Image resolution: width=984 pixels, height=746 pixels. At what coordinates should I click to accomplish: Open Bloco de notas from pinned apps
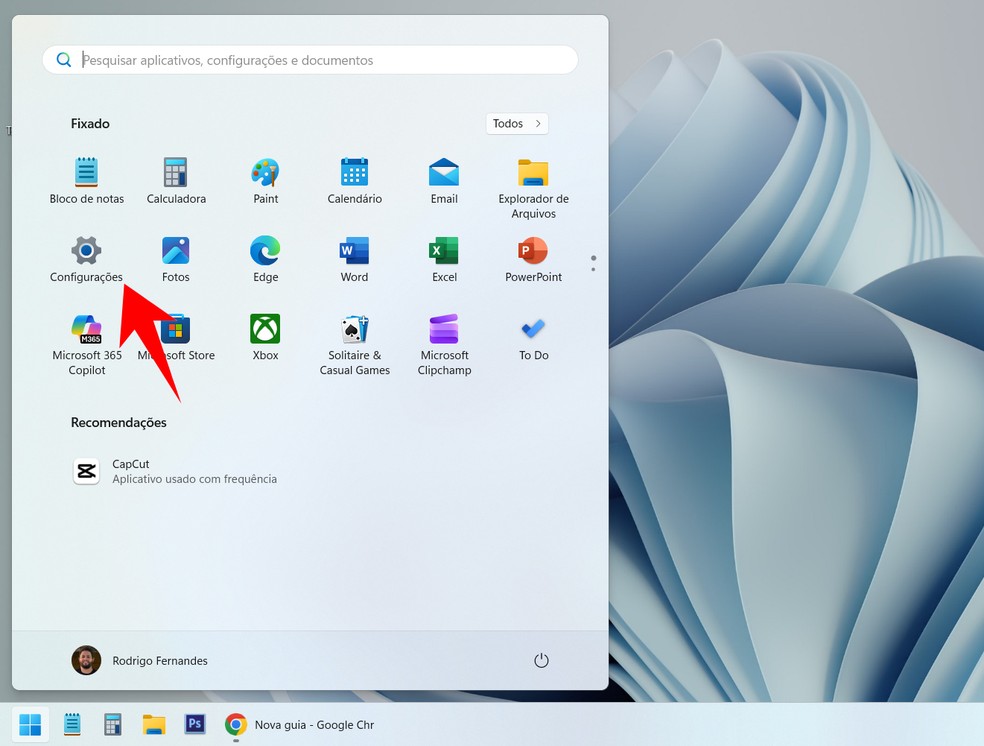pyautogui.click(x=87, y=181)
